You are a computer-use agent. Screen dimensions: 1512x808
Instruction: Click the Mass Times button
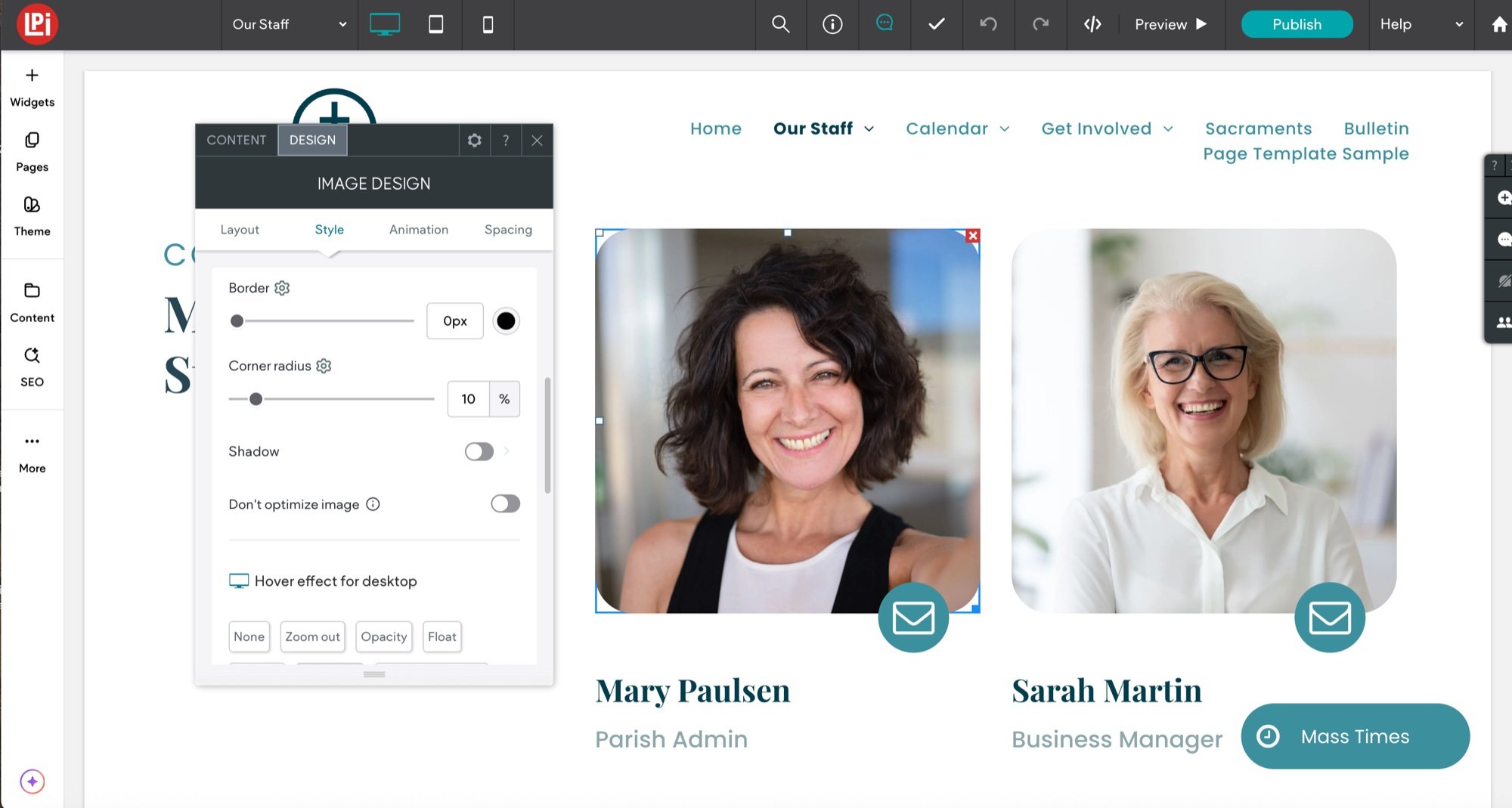(1355, 736)
